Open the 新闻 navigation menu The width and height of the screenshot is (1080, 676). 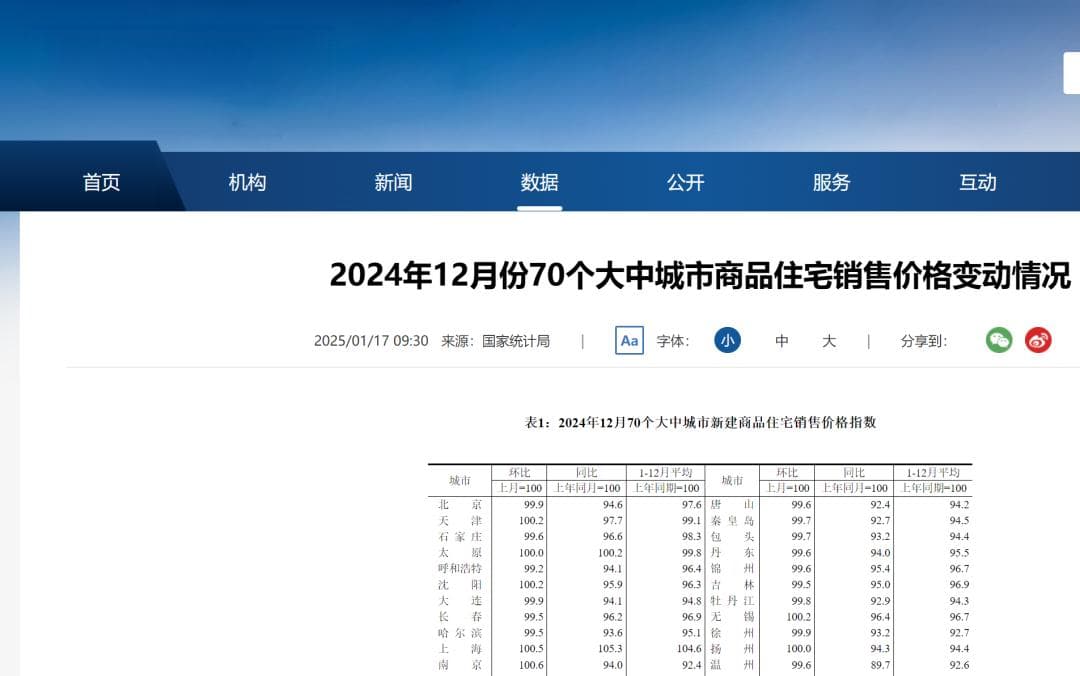coord(393,183)
